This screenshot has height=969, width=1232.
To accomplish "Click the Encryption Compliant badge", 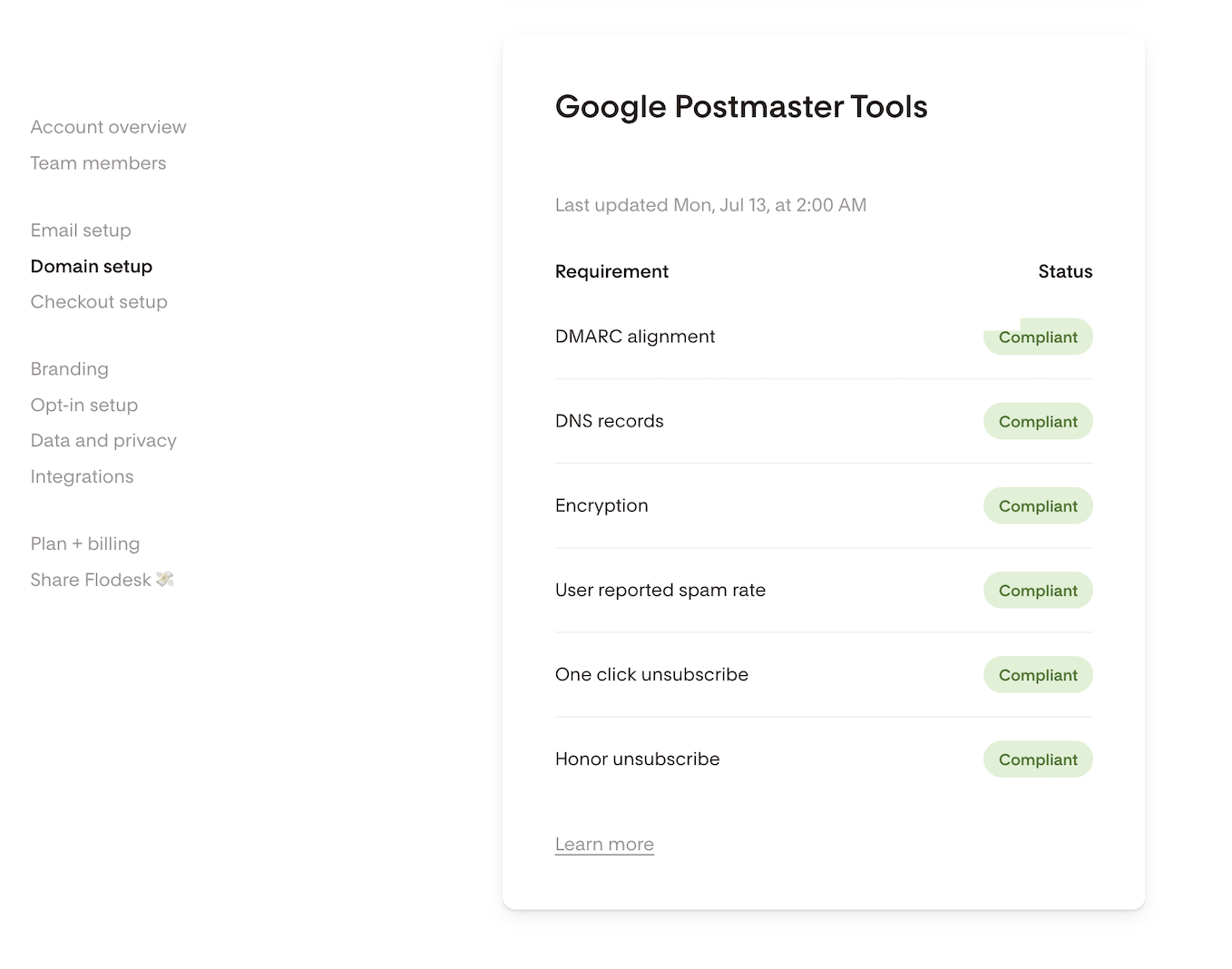I will [1038, 505].
